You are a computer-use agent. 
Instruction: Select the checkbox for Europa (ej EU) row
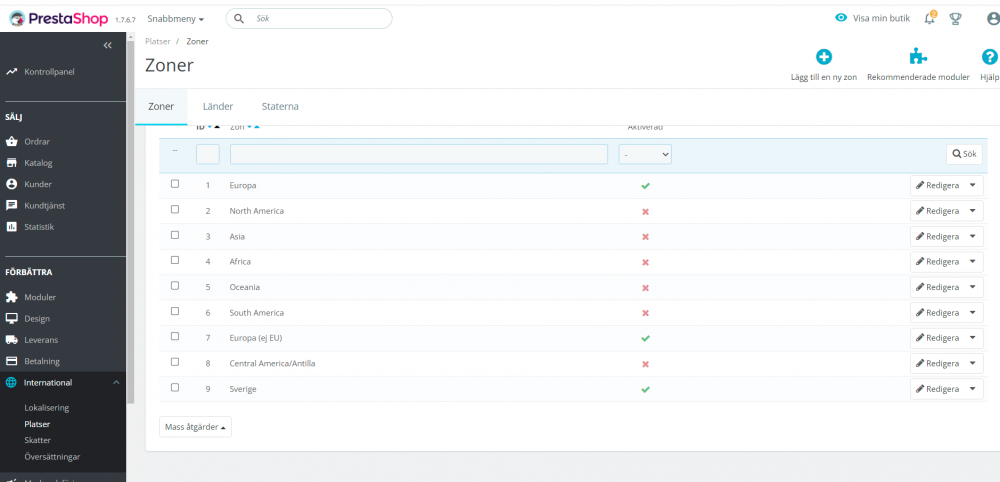click(x=175, y=336)
